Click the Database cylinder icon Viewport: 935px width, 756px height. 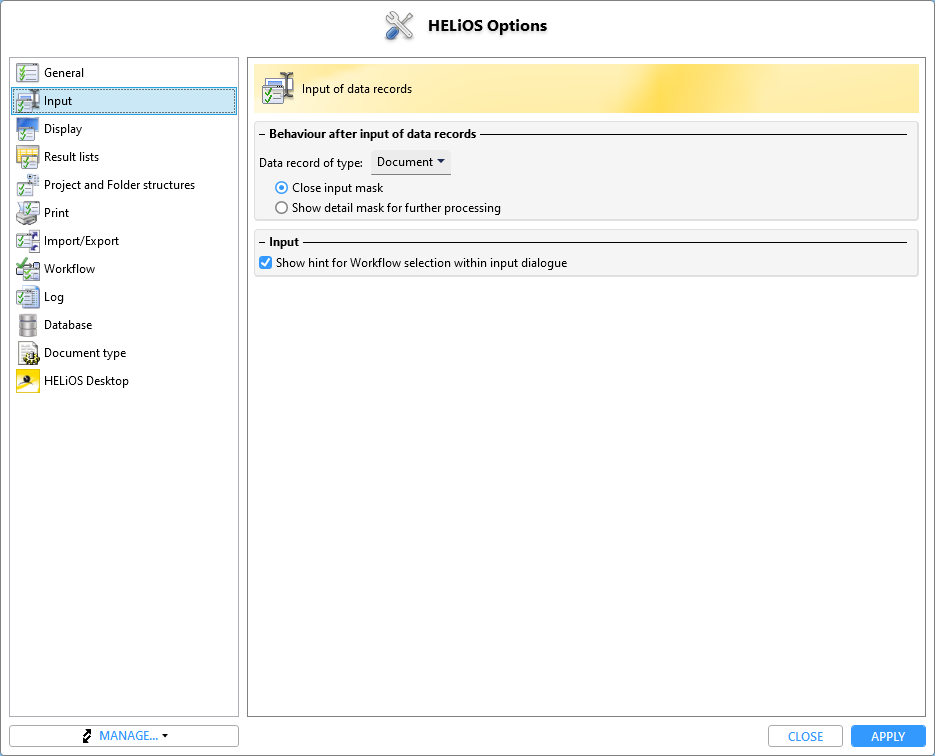(x=27, y=325)
